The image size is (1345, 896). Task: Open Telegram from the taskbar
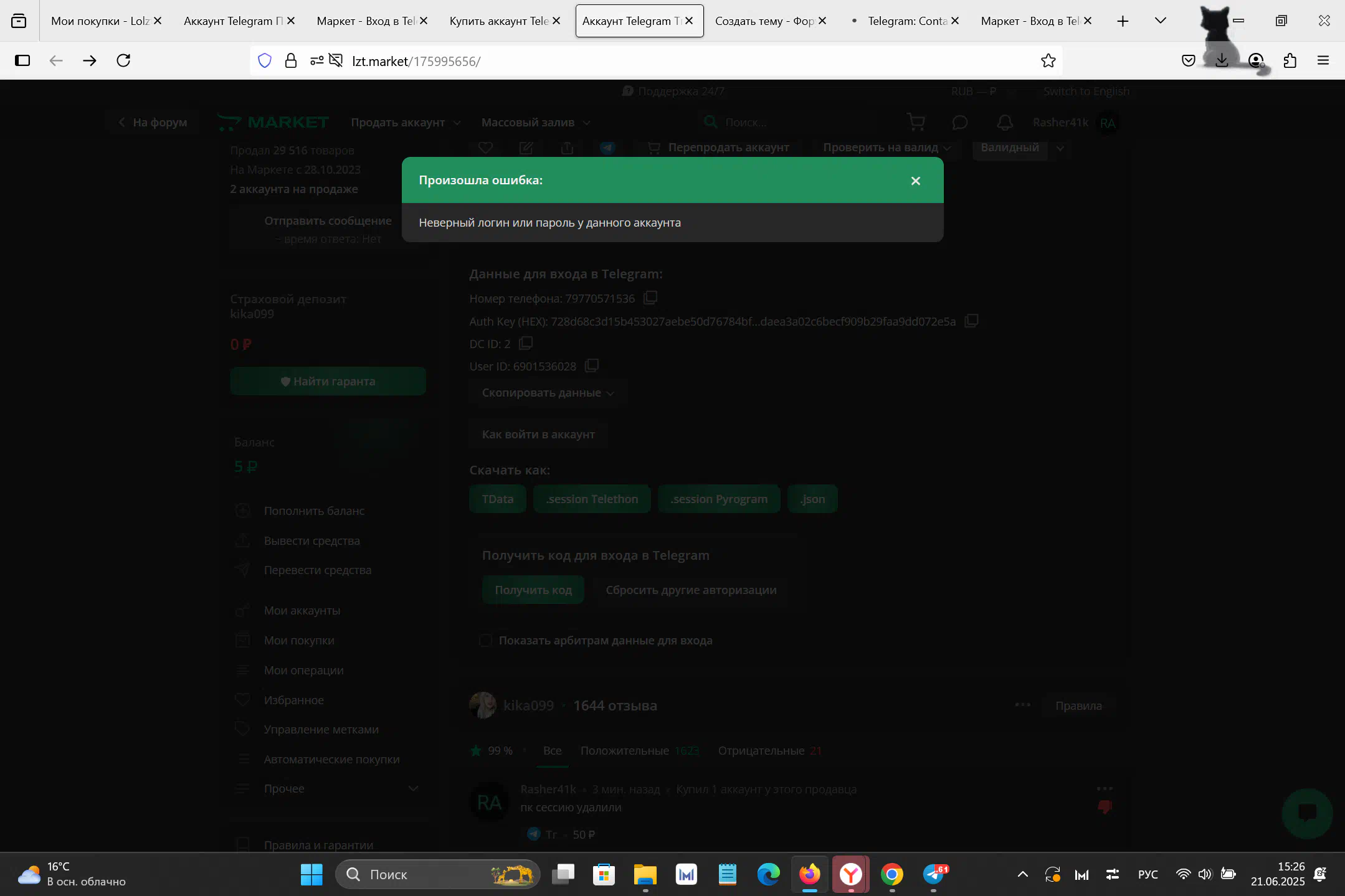tap(933, 875)
